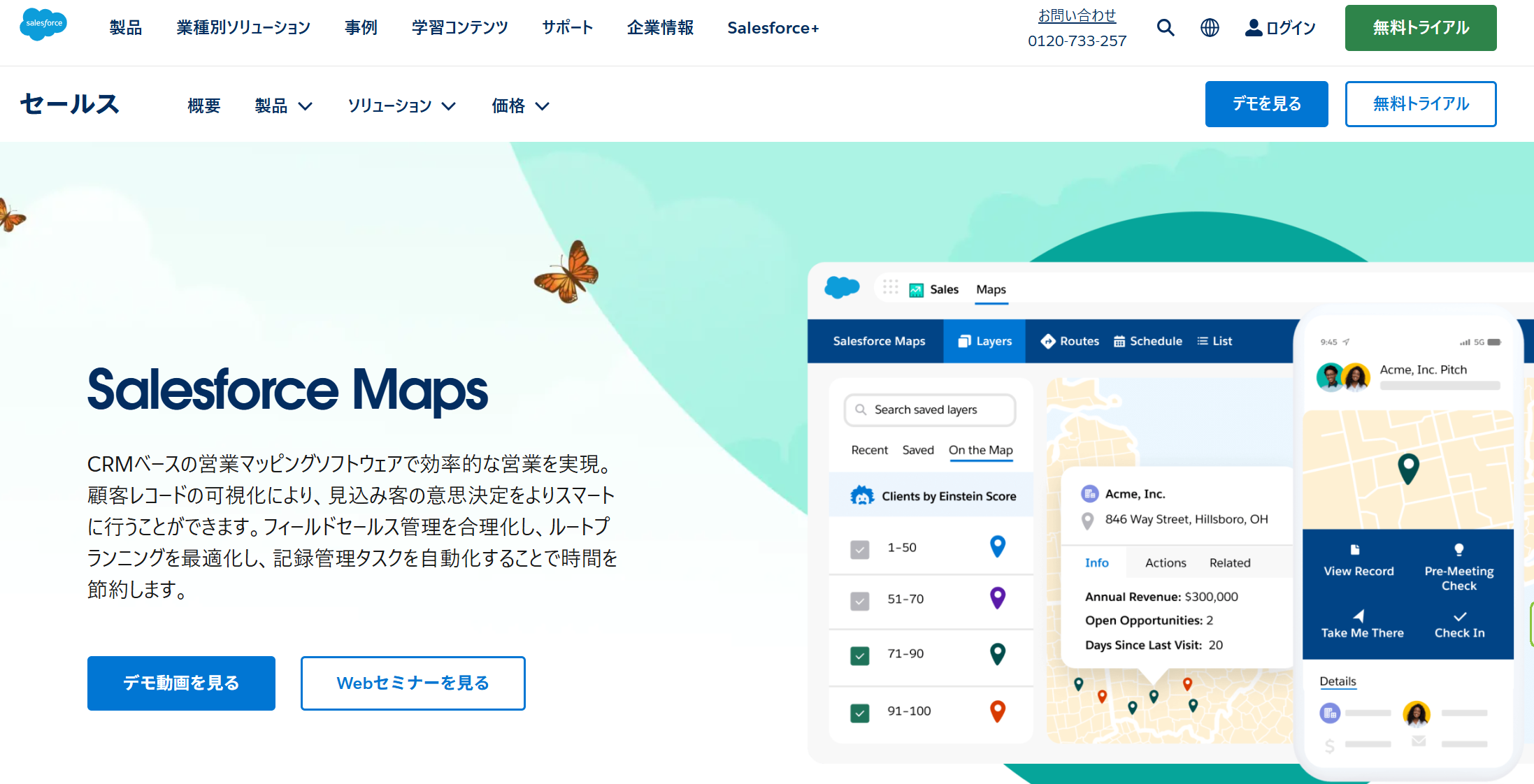The image size is (1534, 784).
Task: Click the location pin beside 846 Way Street
Action: coord(1088,521)
